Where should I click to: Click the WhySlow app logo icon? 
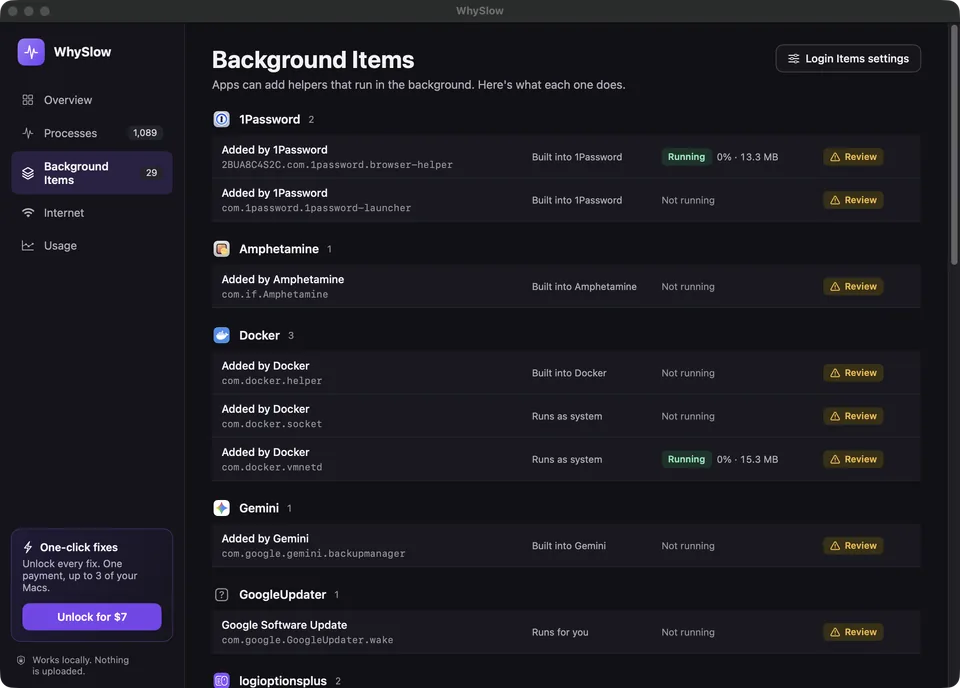pyautogui.click(x=31, y=52)
